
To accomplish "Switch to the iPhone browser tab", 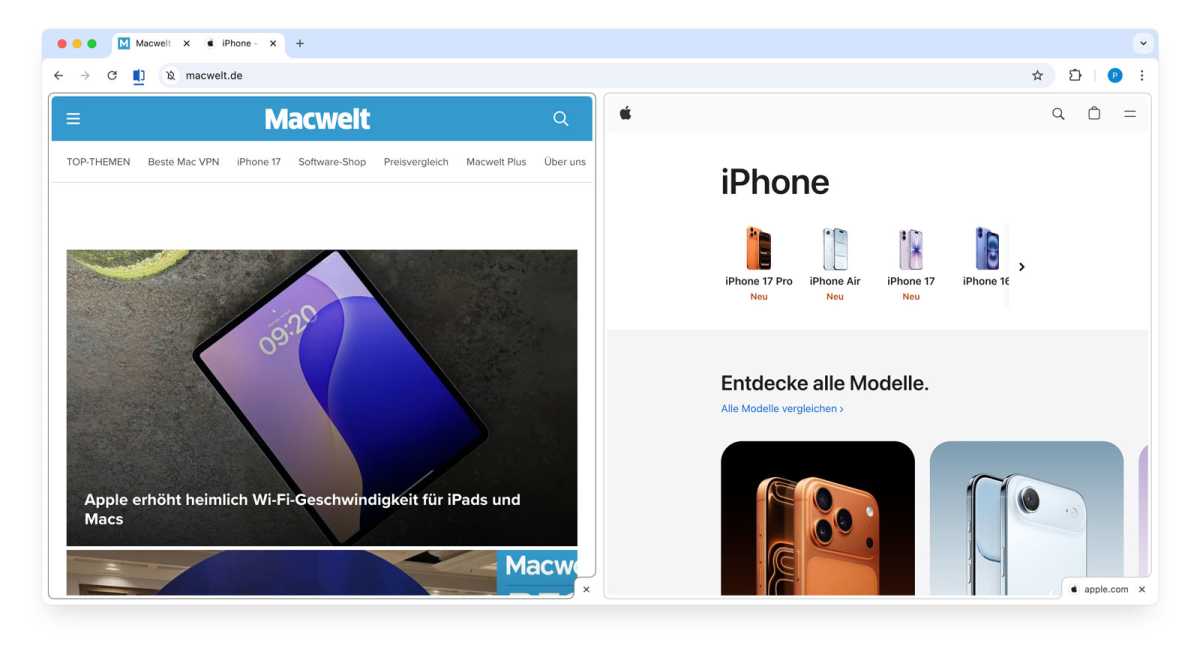I will point(237,43).
